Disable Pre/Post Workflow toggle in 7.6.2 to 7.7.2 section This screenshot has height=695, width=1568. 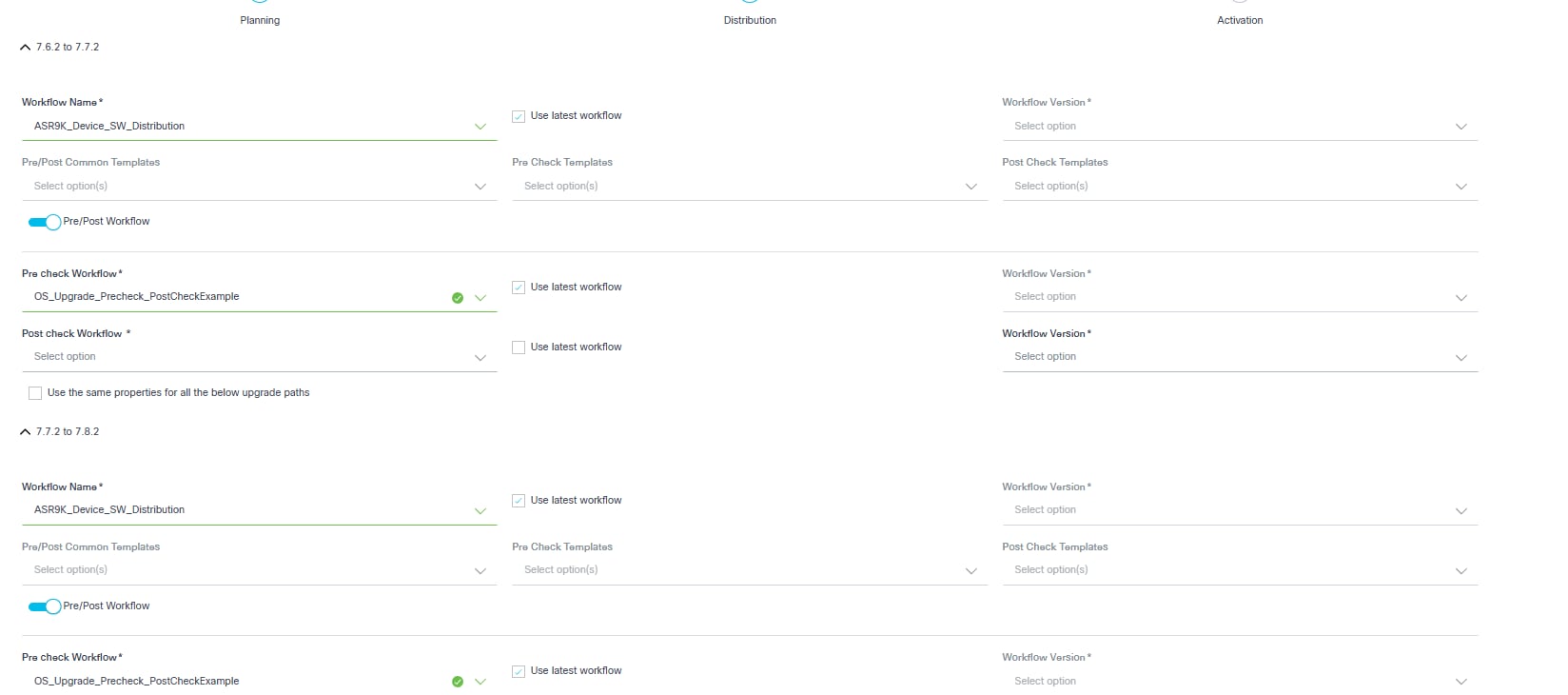[x=45, y=222]
